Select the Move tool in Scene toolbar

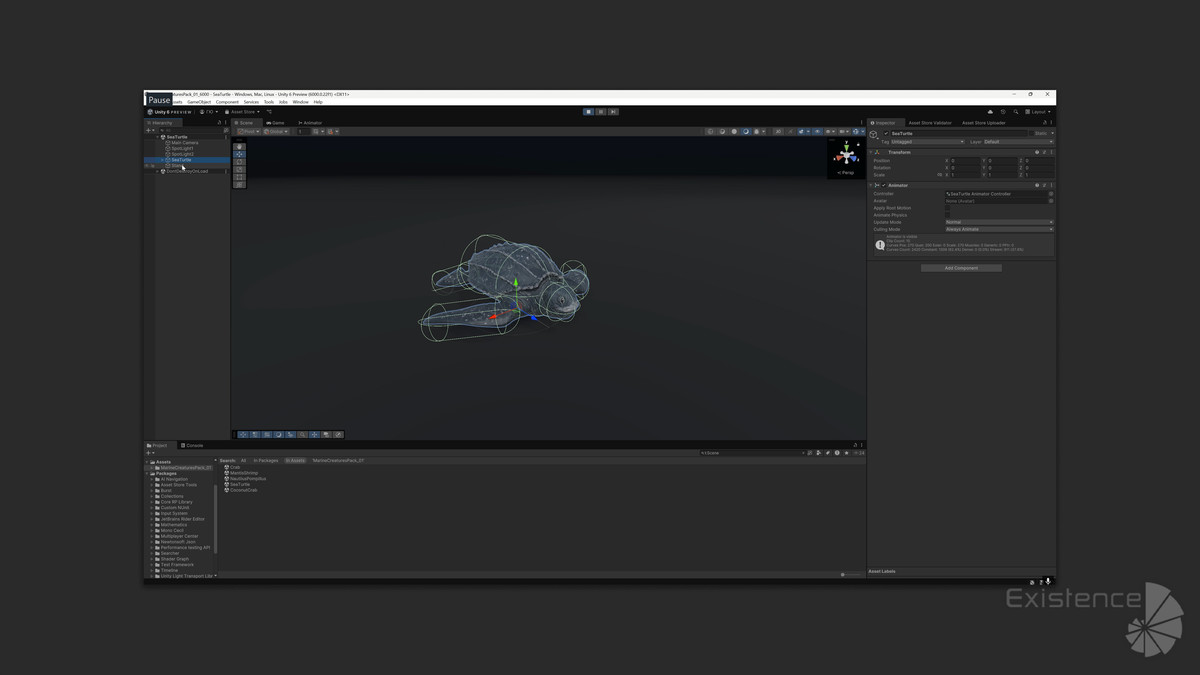point(239,154)
